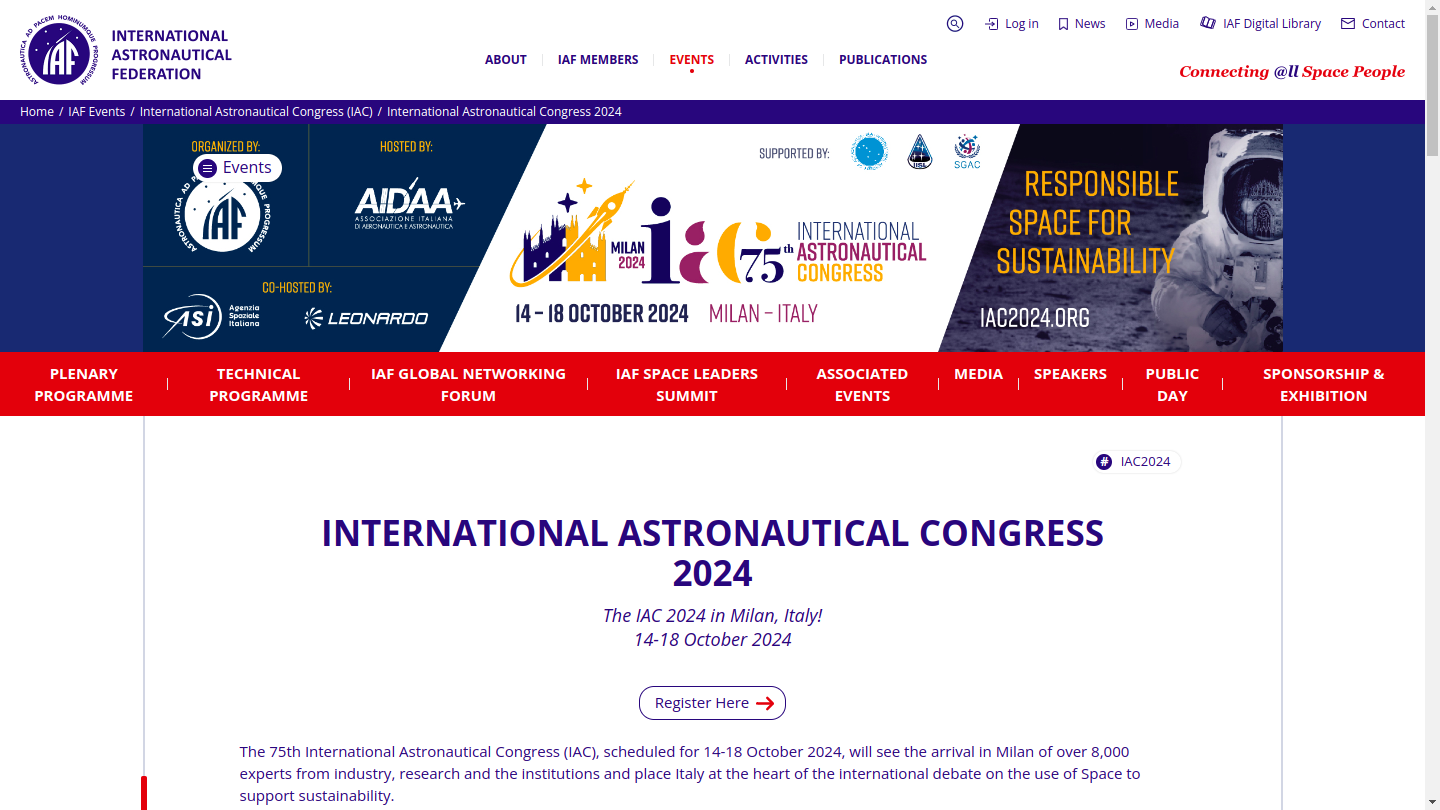The height and width of the screenshot is (810, 1440).
Task: Click the page vertical scrollbar
Action: point(1432,400)
